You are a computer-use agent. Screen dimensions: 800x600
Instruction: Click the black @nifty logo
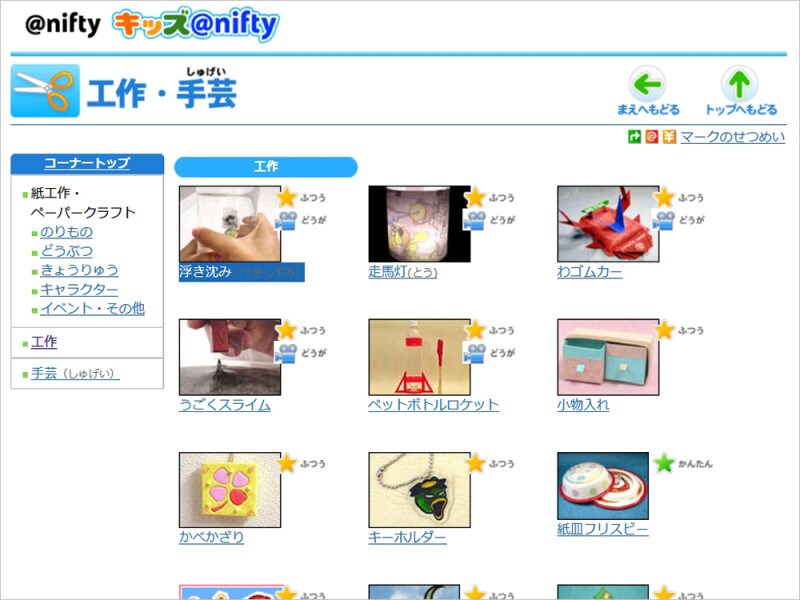pyautogui.click(x=63, y=24)
